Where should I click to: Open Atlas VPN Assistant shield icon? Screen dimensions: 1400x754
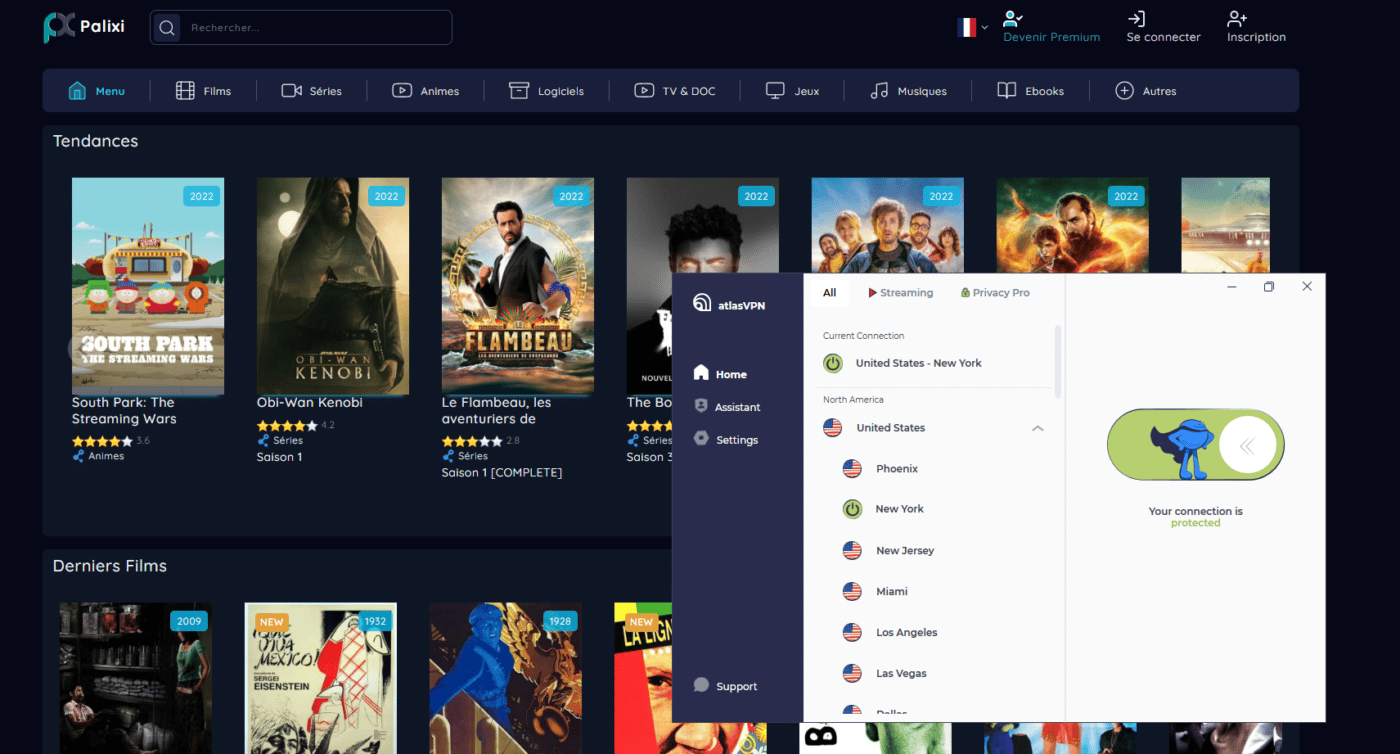click(x=701, y=407)
